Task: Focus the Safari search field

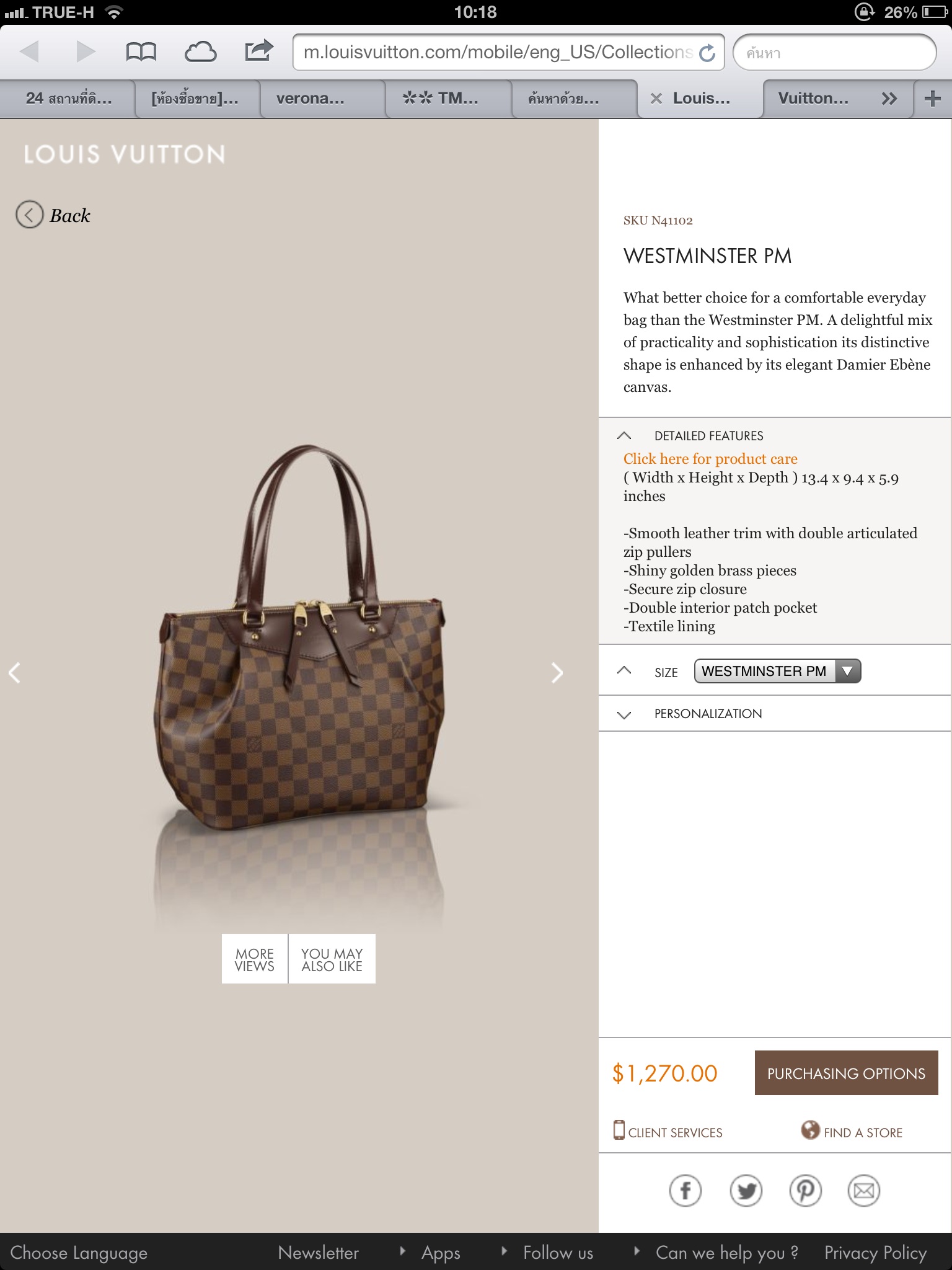Action: 834,53
